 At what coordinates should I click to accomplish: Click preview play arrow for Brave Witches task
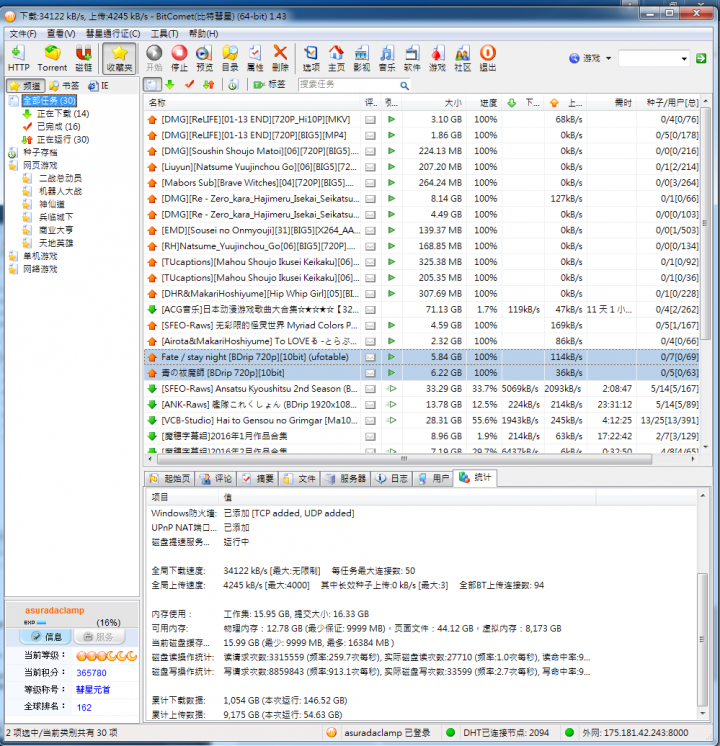(391, 183)
